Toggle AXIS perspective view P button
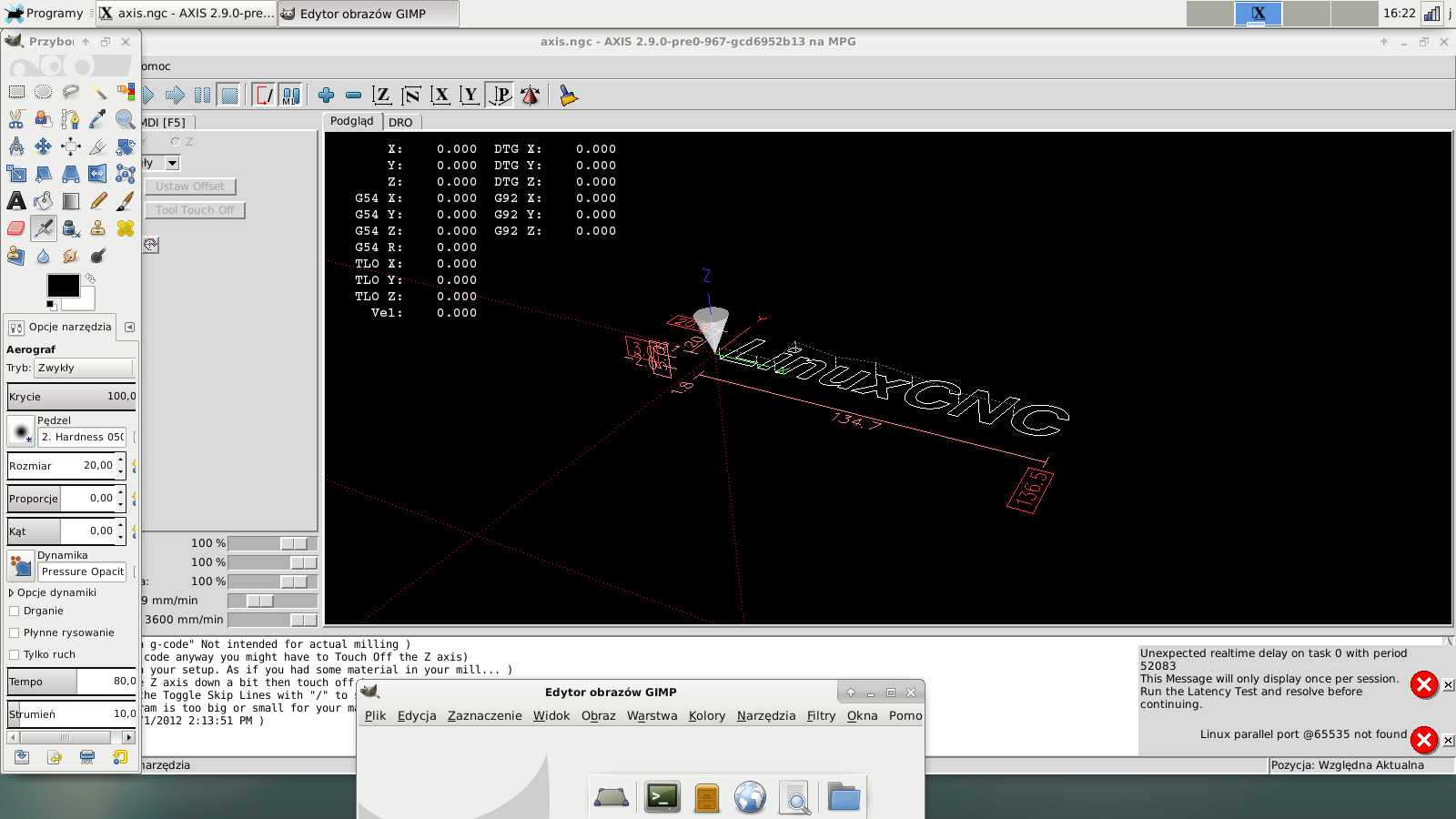Screen dimensions: 1456x819 tap(500, 95)
